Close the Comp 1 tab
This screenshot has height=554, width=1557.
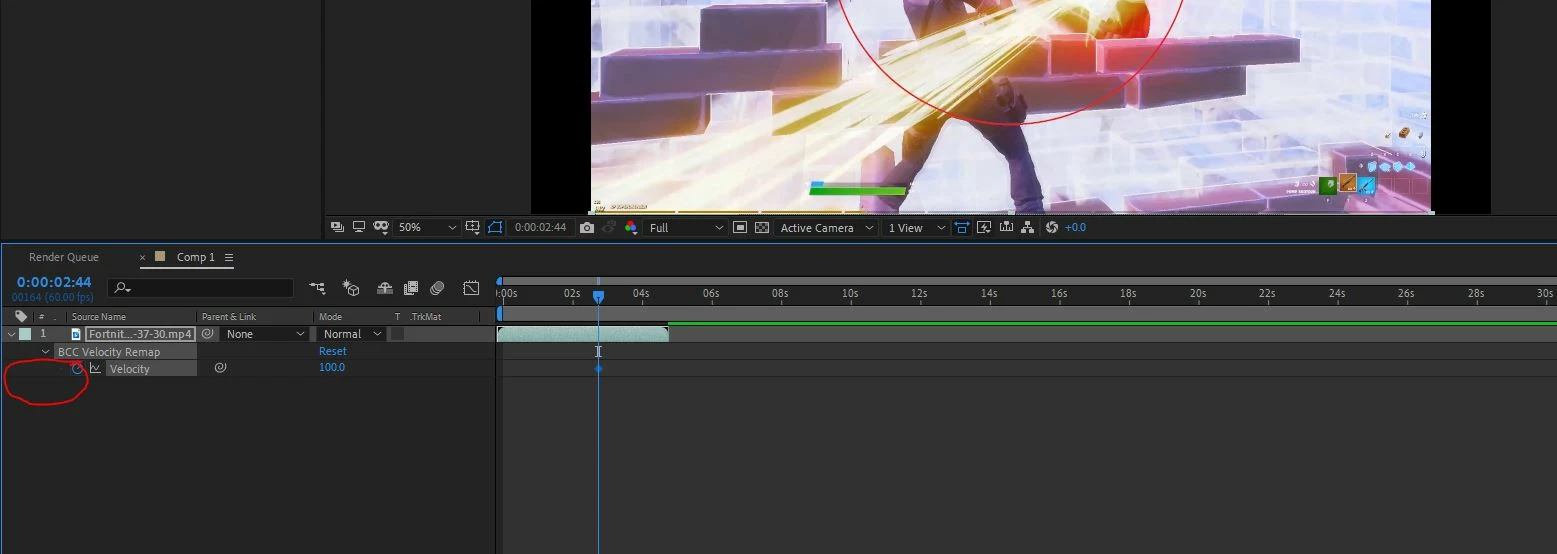point(142,257)
